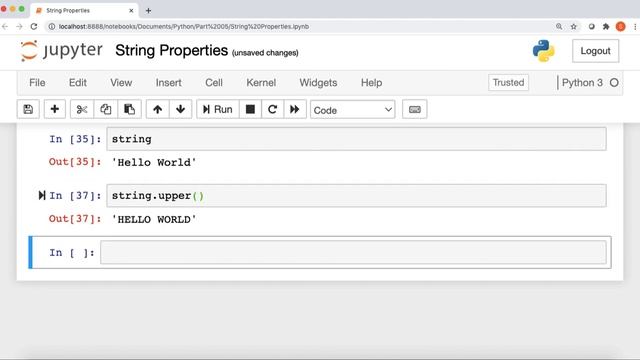640x360 pixels.
Task: Move selected cell down arrow
Action: pos(180,109)
